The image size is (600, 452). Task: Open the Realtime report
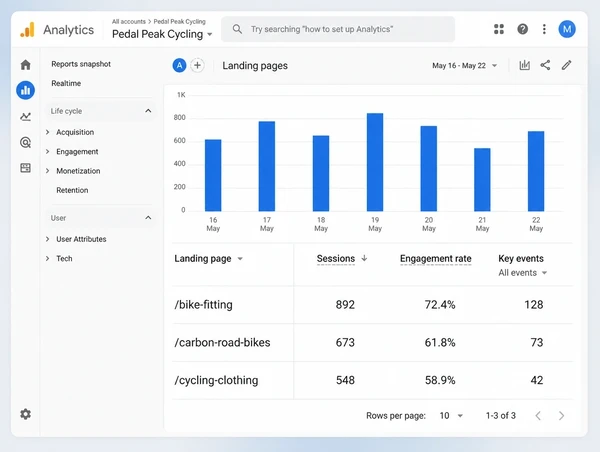pyautogui.click(x=66, y=83)
